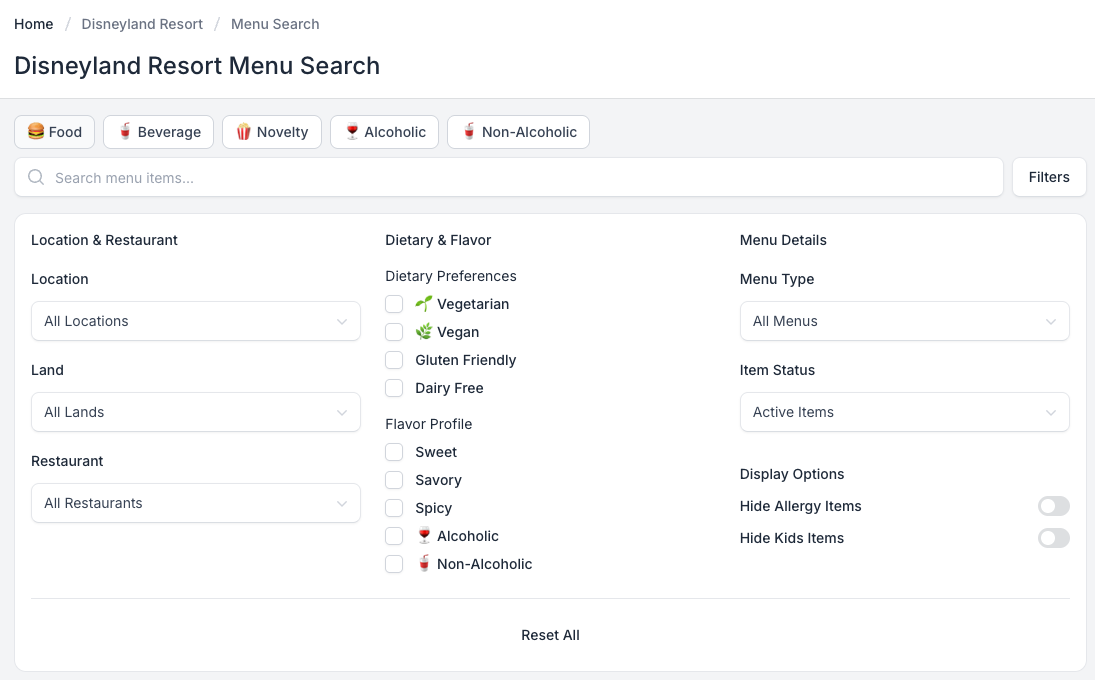
Task: Check the Gluten Friendly checkbox
Action: click(x=394, y=360)
